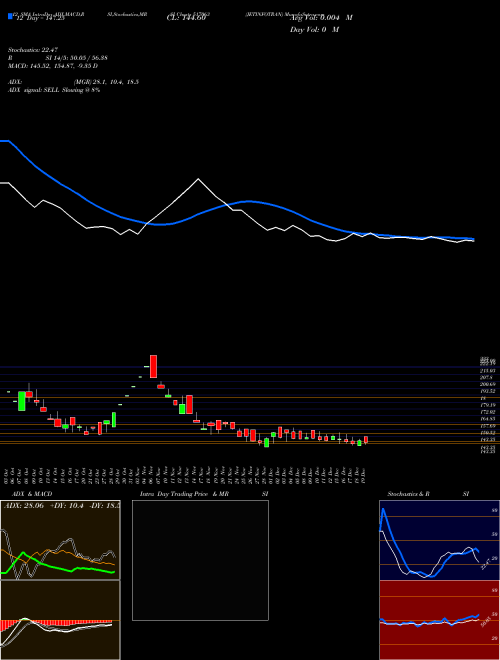
Task: Click the Stochastics & RSI panel title
Action: [x=428, y=494]
